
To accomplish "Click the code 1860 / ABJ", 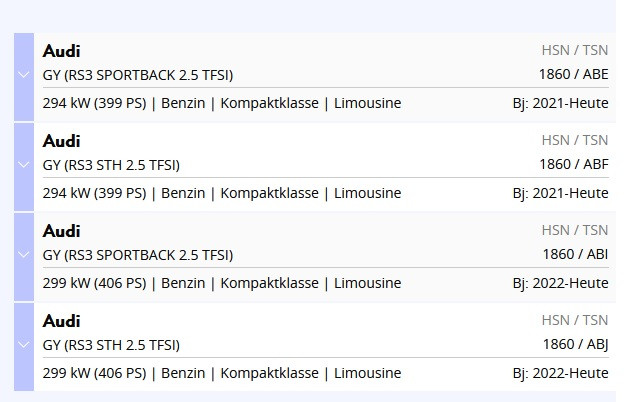I will (x=575, y=344).
